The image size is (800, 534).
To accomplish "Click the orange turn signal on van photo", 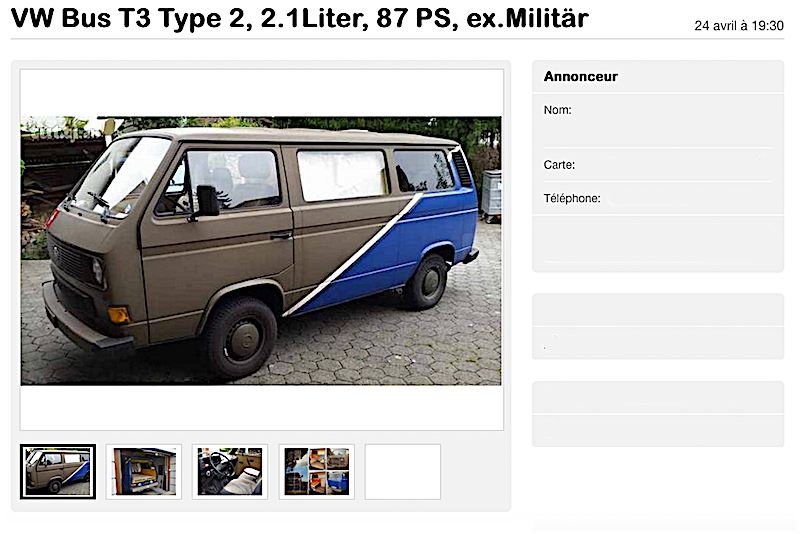I will point(118,314).
